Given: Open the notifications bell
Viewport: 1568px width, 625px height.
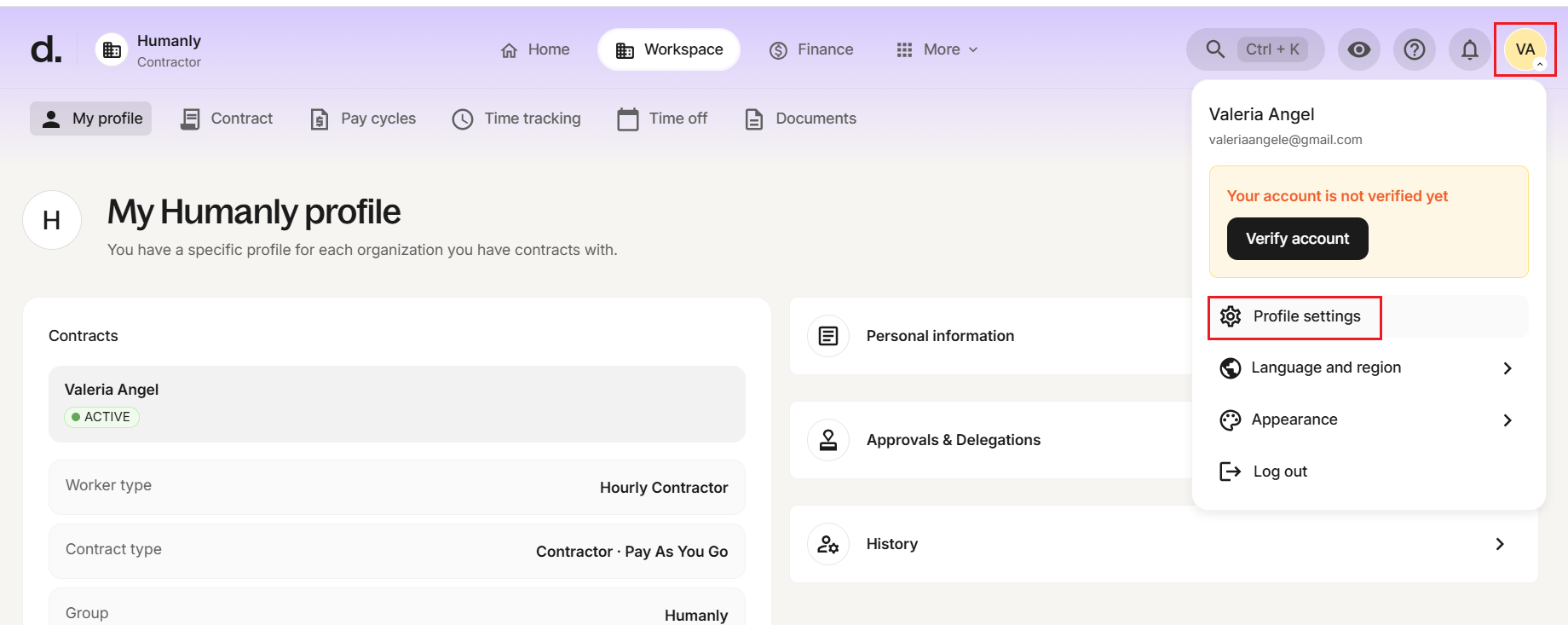Looking at the screenshot, I should [x=1469, y=49].
